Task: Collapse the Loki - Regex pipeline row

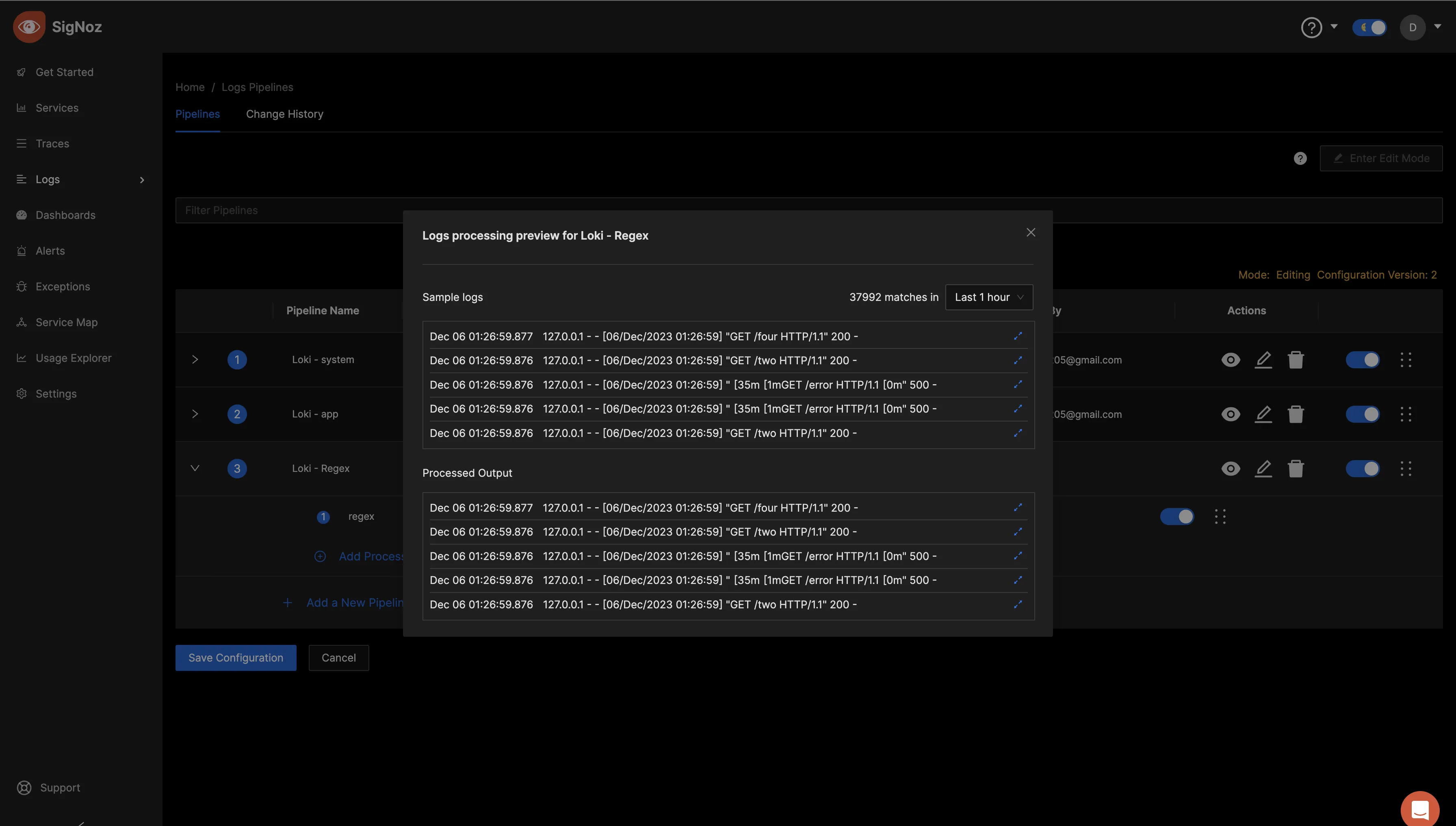Action: click(x=195, y=469)
